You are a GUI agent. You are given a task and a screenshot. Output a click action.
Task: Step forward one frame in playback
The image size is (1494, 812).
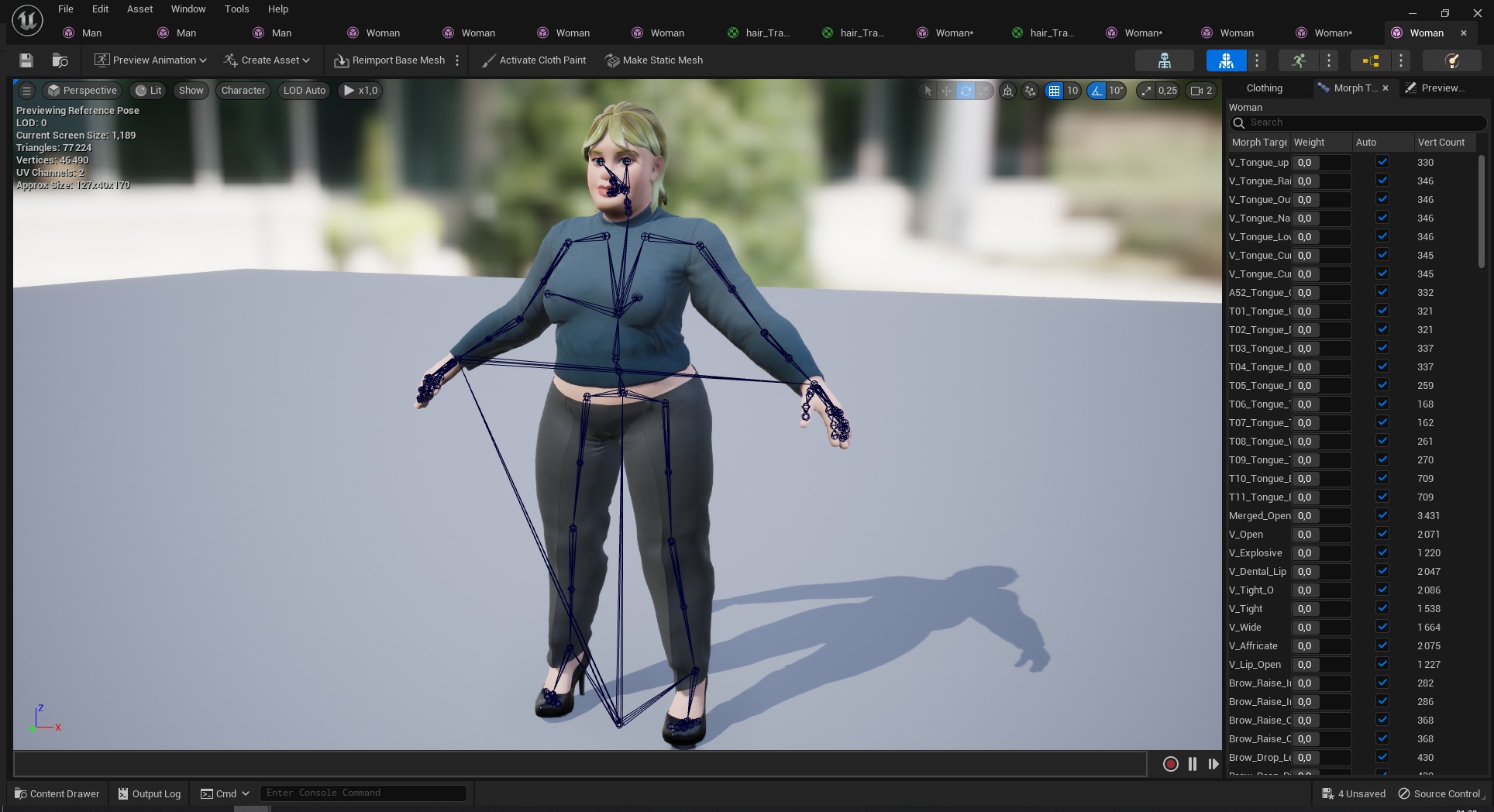[x=1213, y=764]
